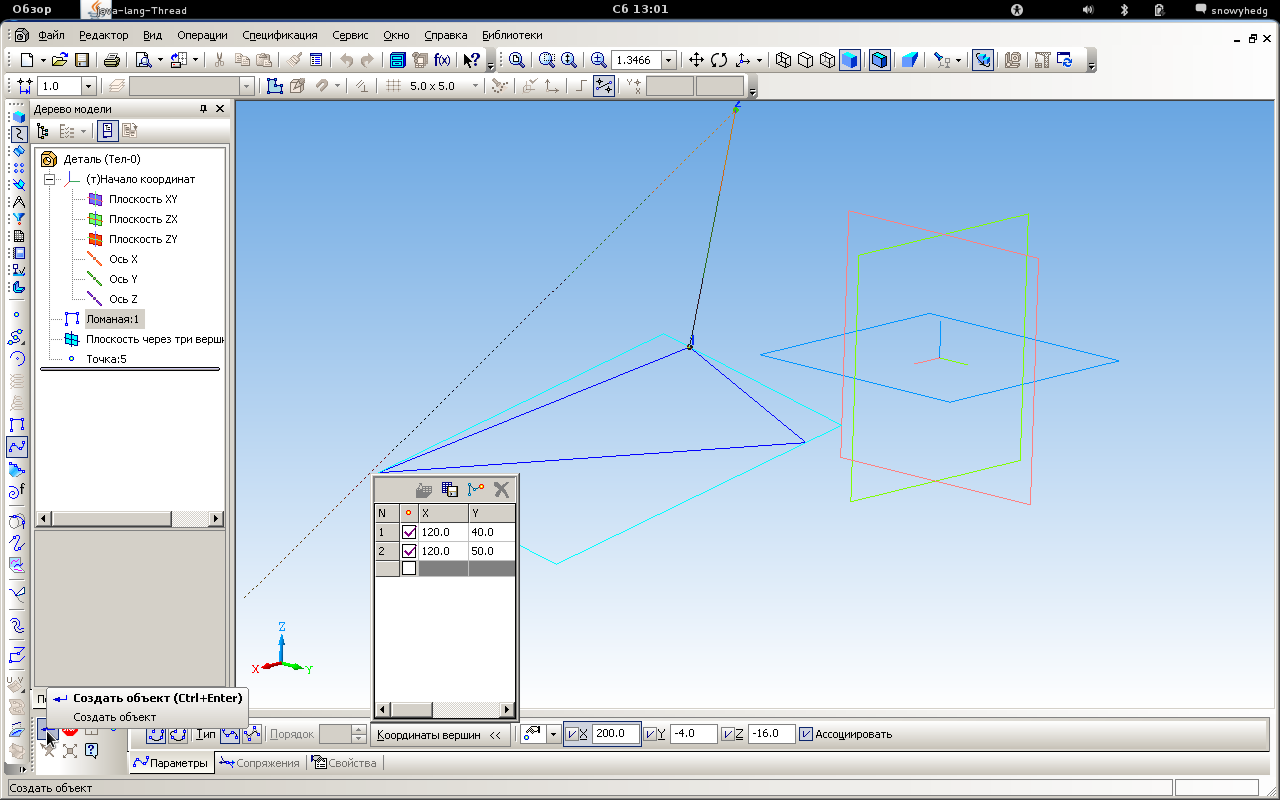Select the polyline tool in left toolbar
Screen dimensions: 1280x800
tap(17, 425)
